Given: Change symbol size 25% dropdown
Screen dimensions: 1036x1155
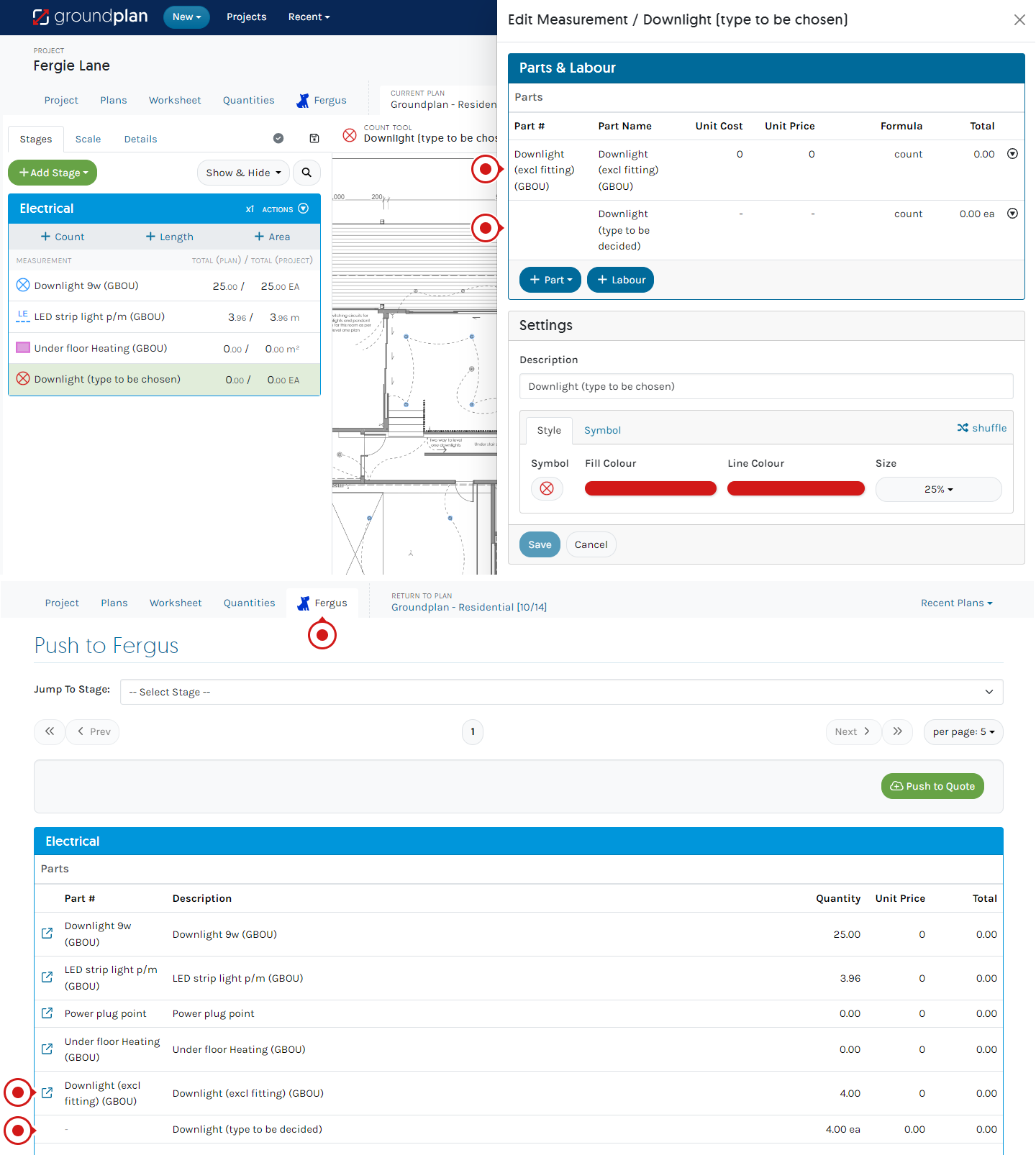Looking at the screenshot, I should 938,489.
